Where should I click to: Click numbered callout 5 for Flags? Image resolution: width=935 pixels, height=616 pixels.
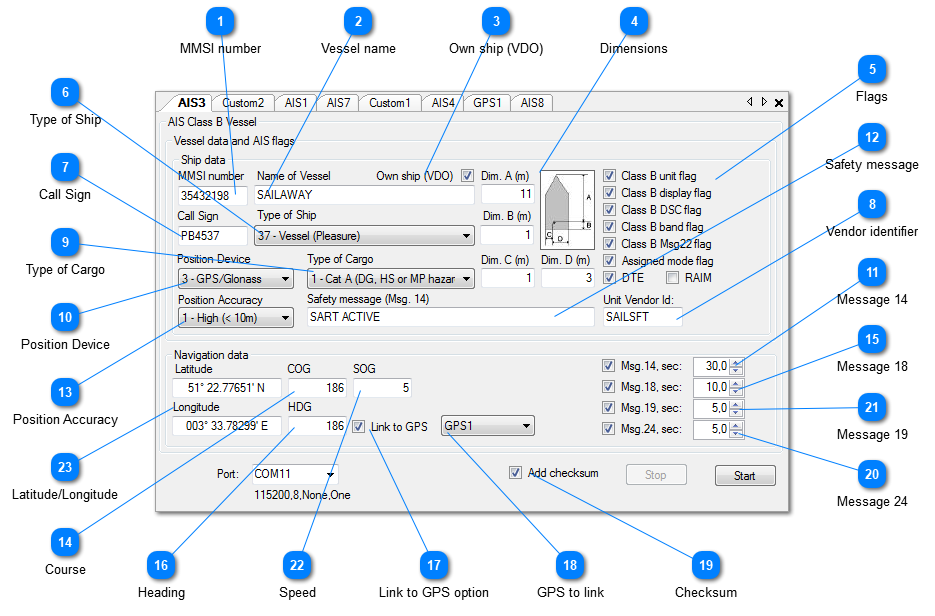pyautogui.click(x=871, y=70)
